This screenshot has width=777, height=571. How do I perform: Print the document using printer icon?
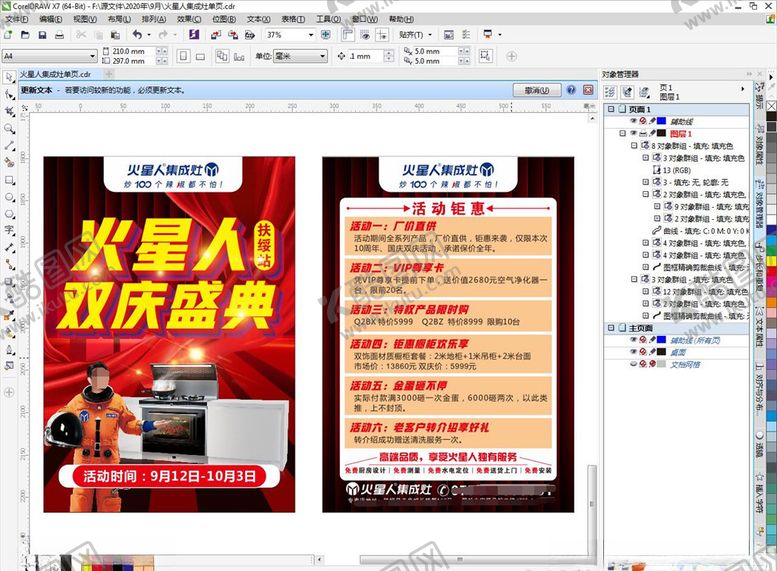pyautogui.click(x=59, y=35)
